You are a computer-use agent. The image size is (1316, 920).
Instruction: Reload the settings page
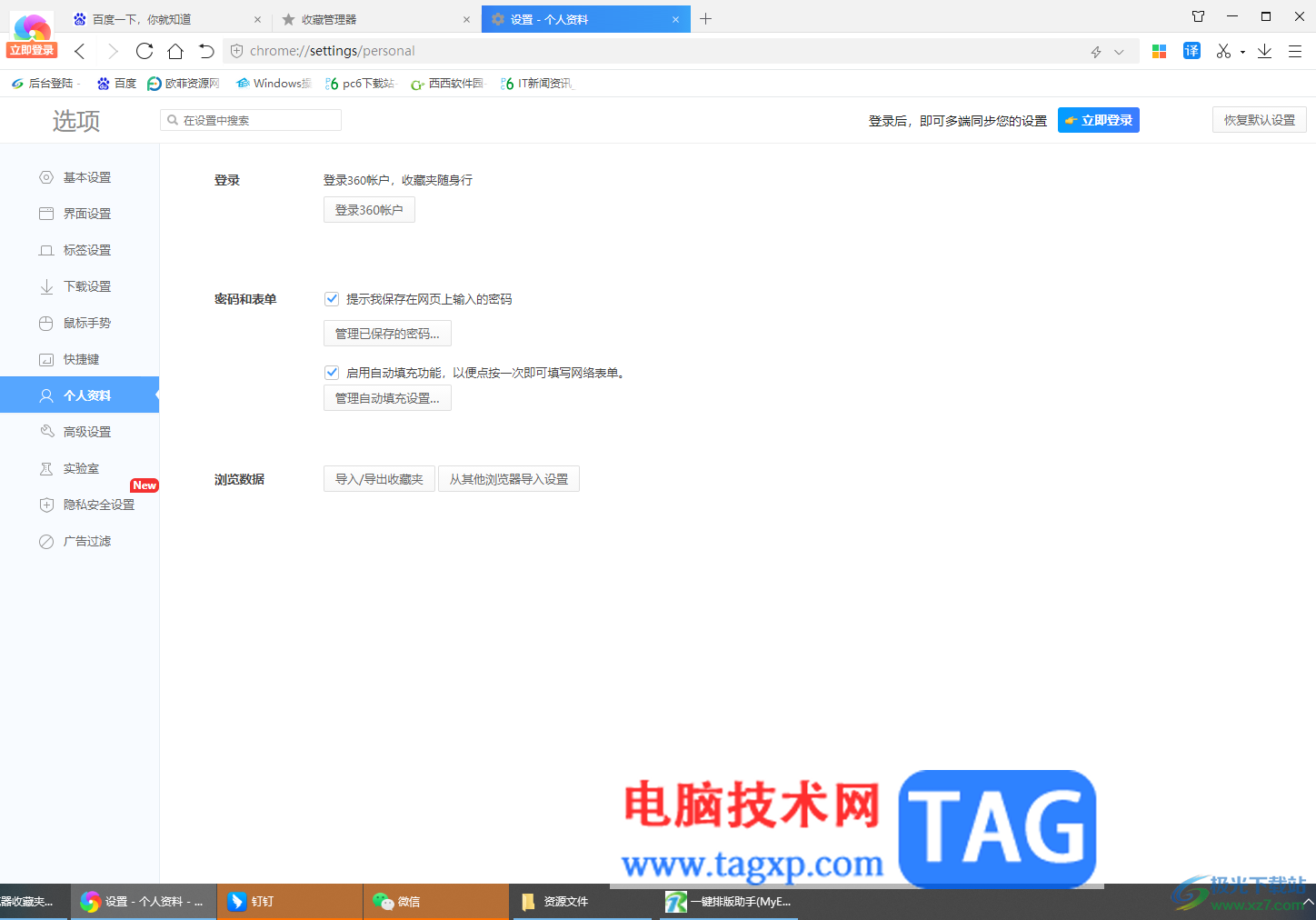coord(145,51)
